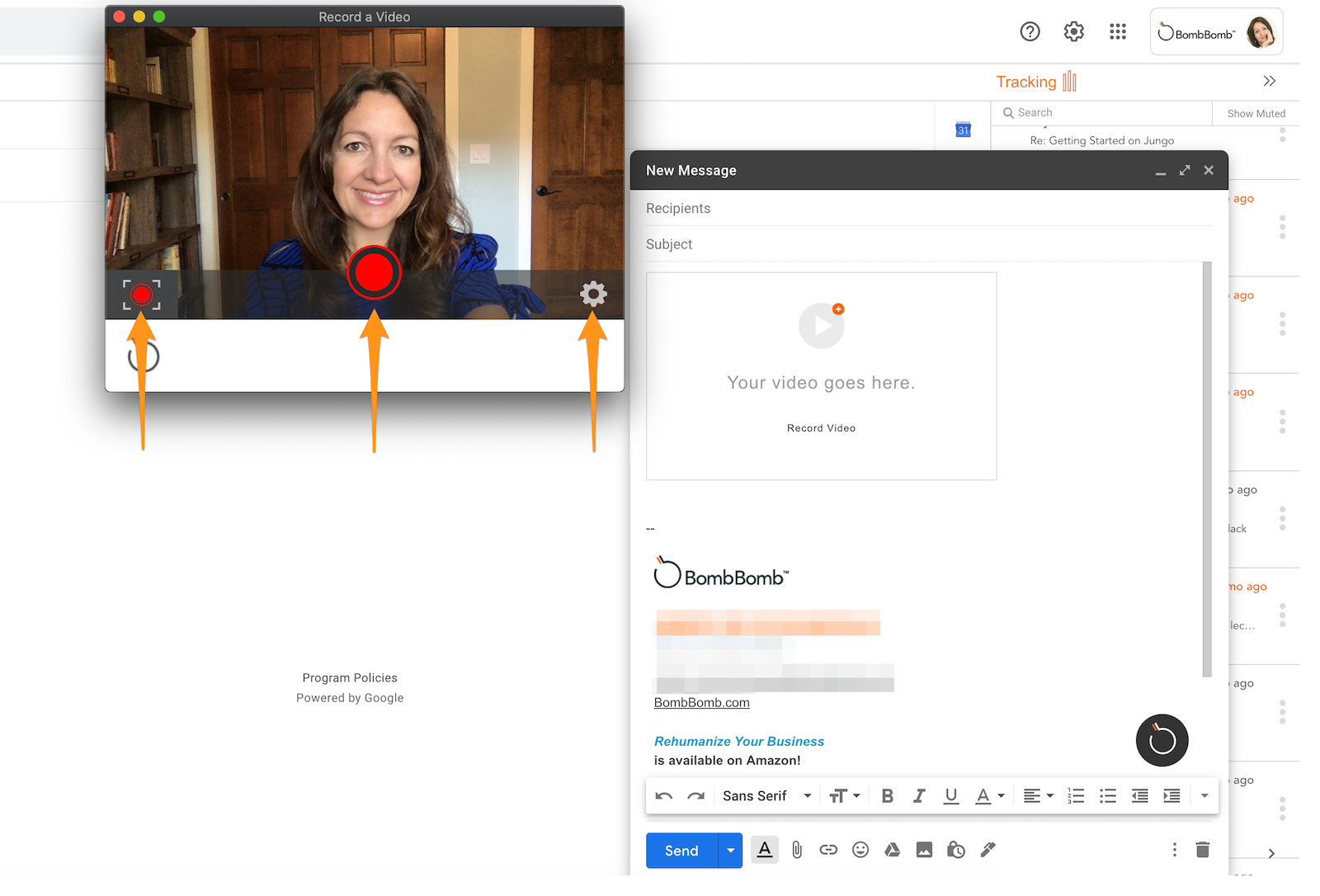Image resolution: width=1320 pixels, height=896 pixels.
Task: Click the "mo ago" tracking entry
Action: 1247,587
